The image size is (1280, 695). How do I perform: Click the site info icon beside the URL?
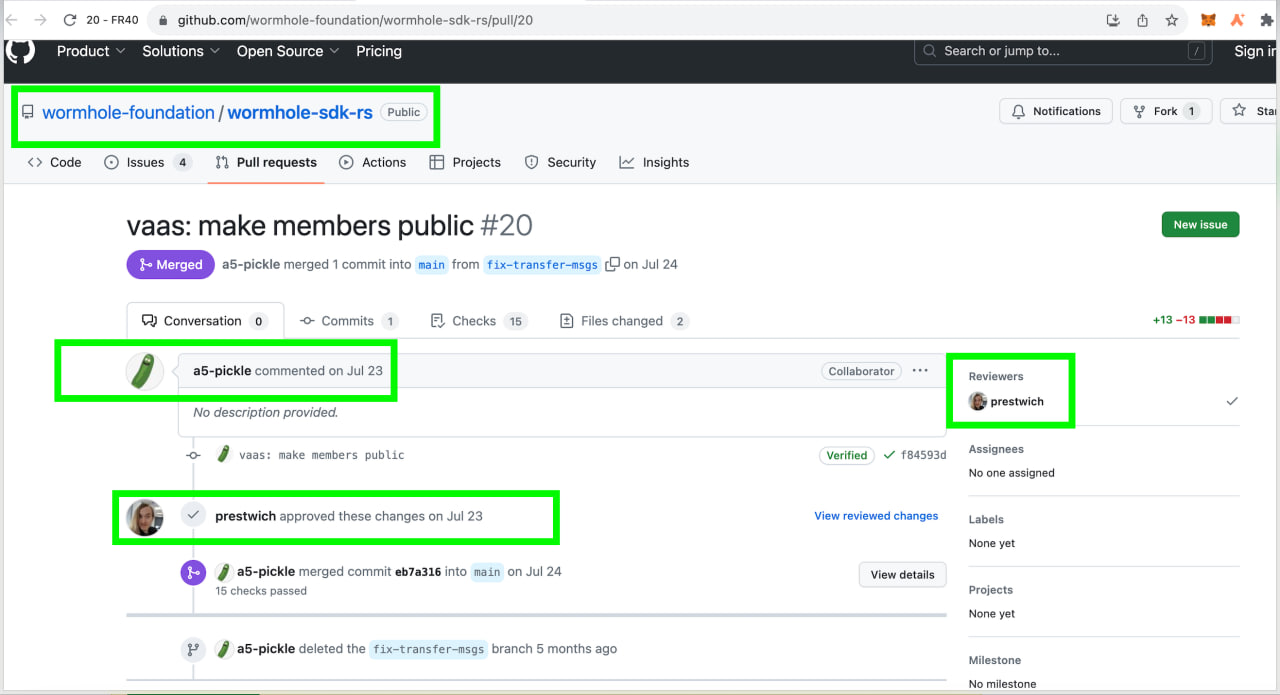click(x=162, y=20)
